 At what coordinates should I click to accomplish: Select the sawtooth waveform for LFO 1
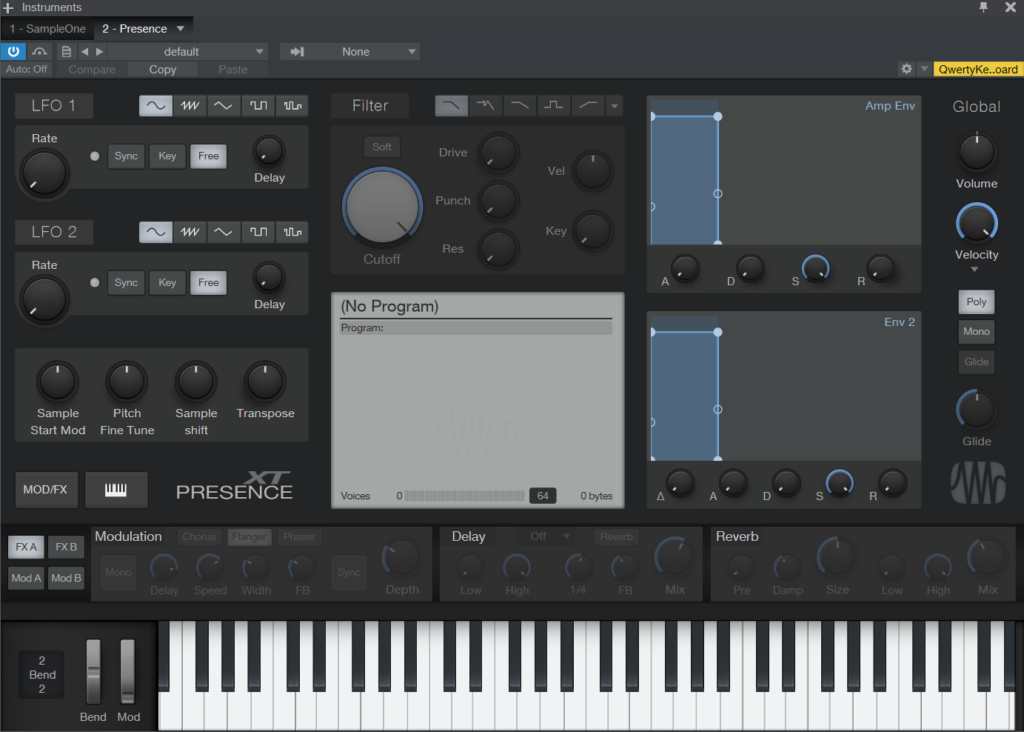[189, 106]
